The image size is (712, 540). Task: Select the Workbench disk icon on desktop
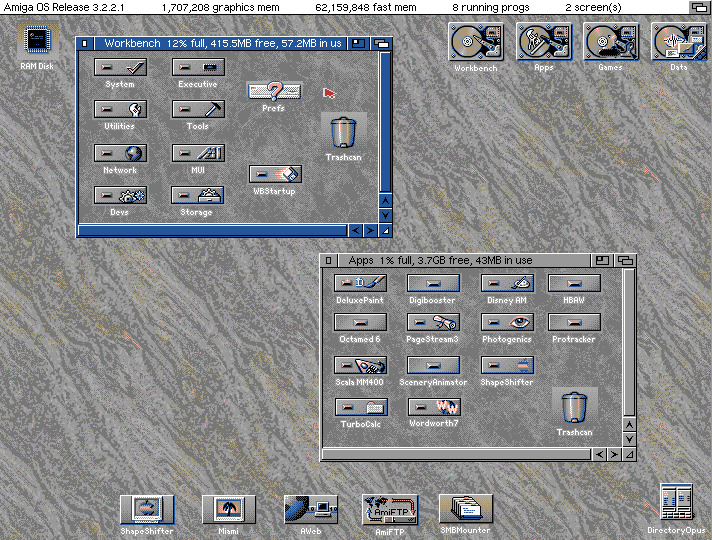(x=475, y=42)
